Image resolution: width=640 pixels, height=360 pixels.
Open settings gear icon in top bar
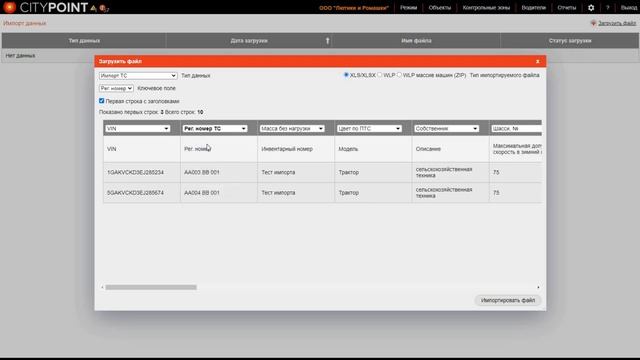tap(591, 8)
